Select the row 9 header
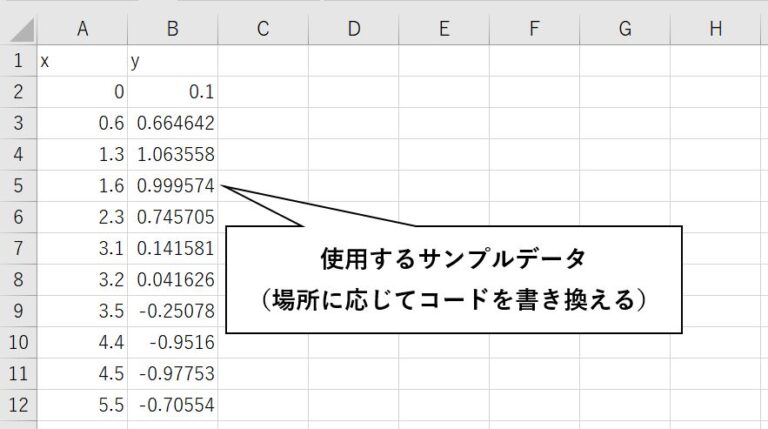This screenshot has height=429, width=768. pyautogui.click(x=17, y=312)
